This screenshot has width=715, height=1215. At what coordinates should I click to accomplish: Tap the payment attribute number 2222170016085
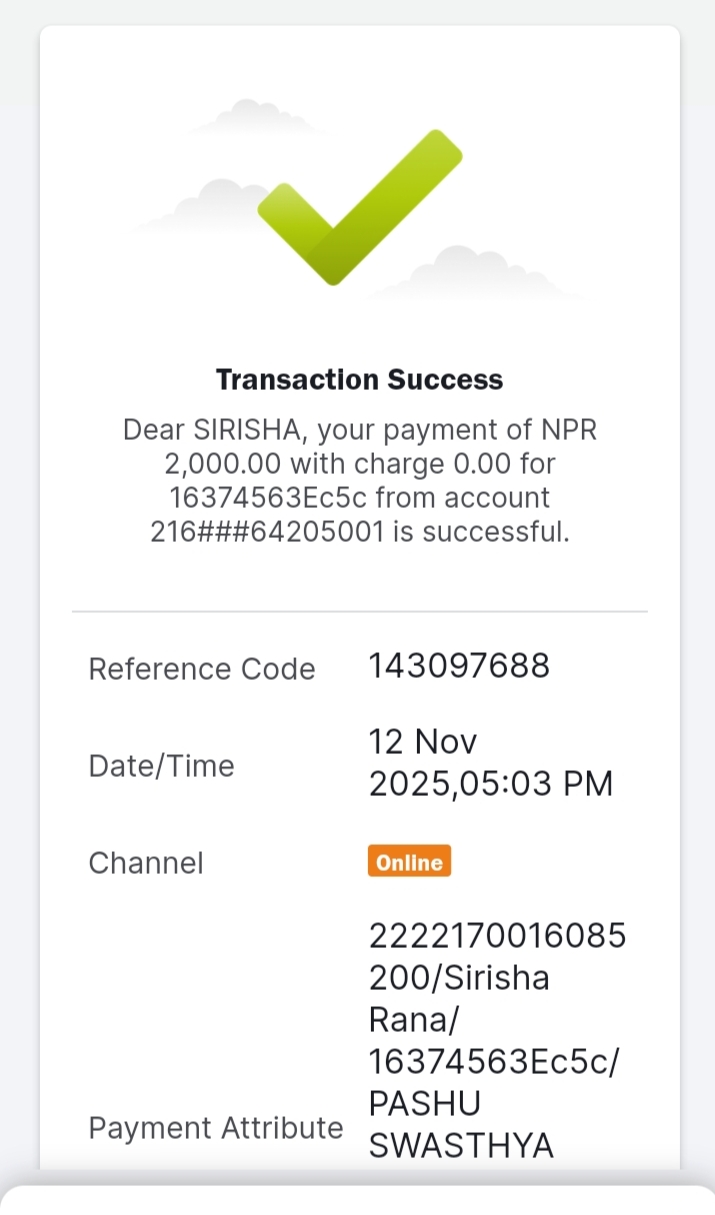click(x=497, y=936)
